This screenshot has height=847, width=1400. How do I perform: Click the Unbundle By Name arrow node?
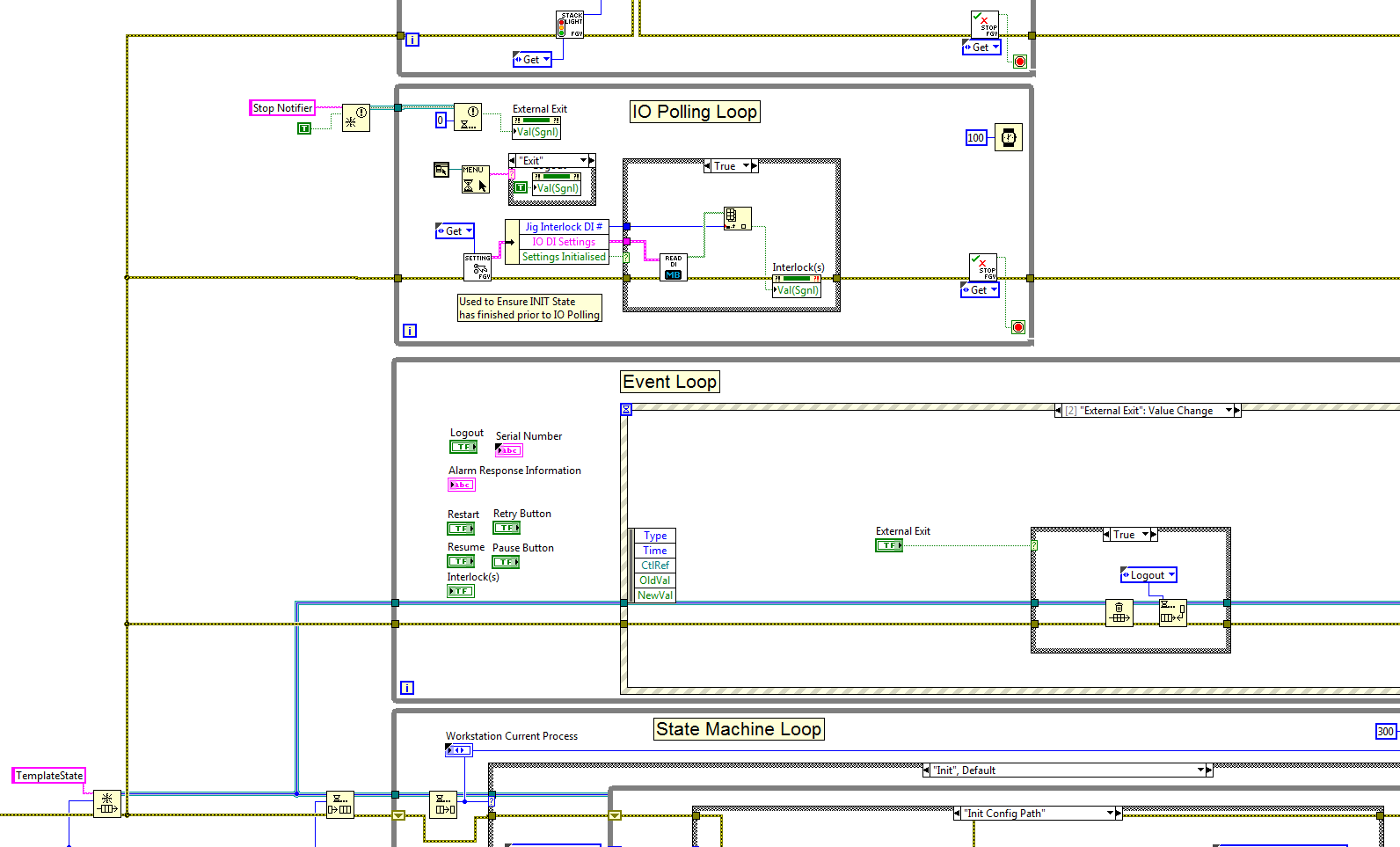pos(512,242)
